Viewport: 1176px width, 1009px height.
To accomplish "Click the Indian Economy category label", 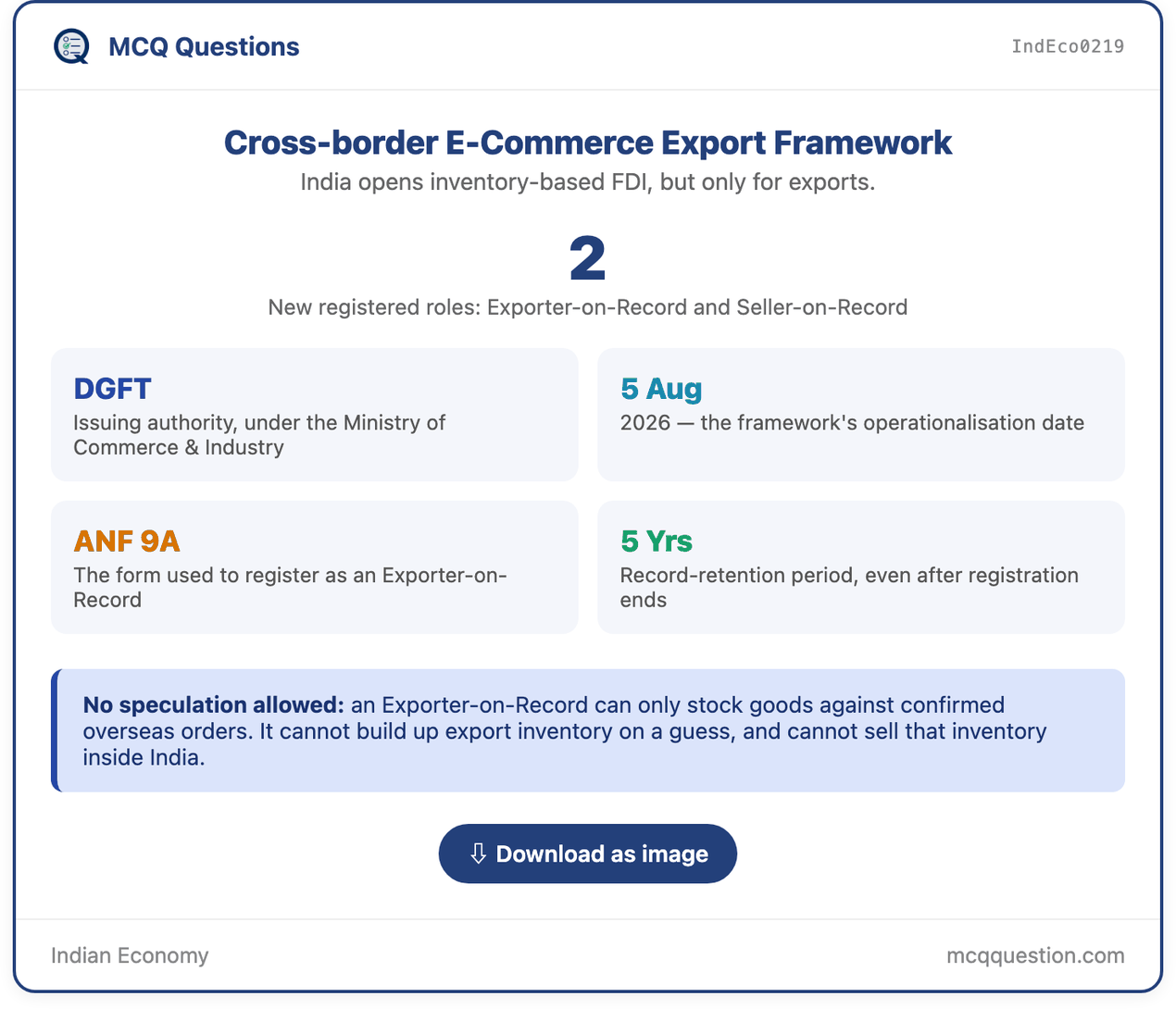I will [x=130, y=955].
